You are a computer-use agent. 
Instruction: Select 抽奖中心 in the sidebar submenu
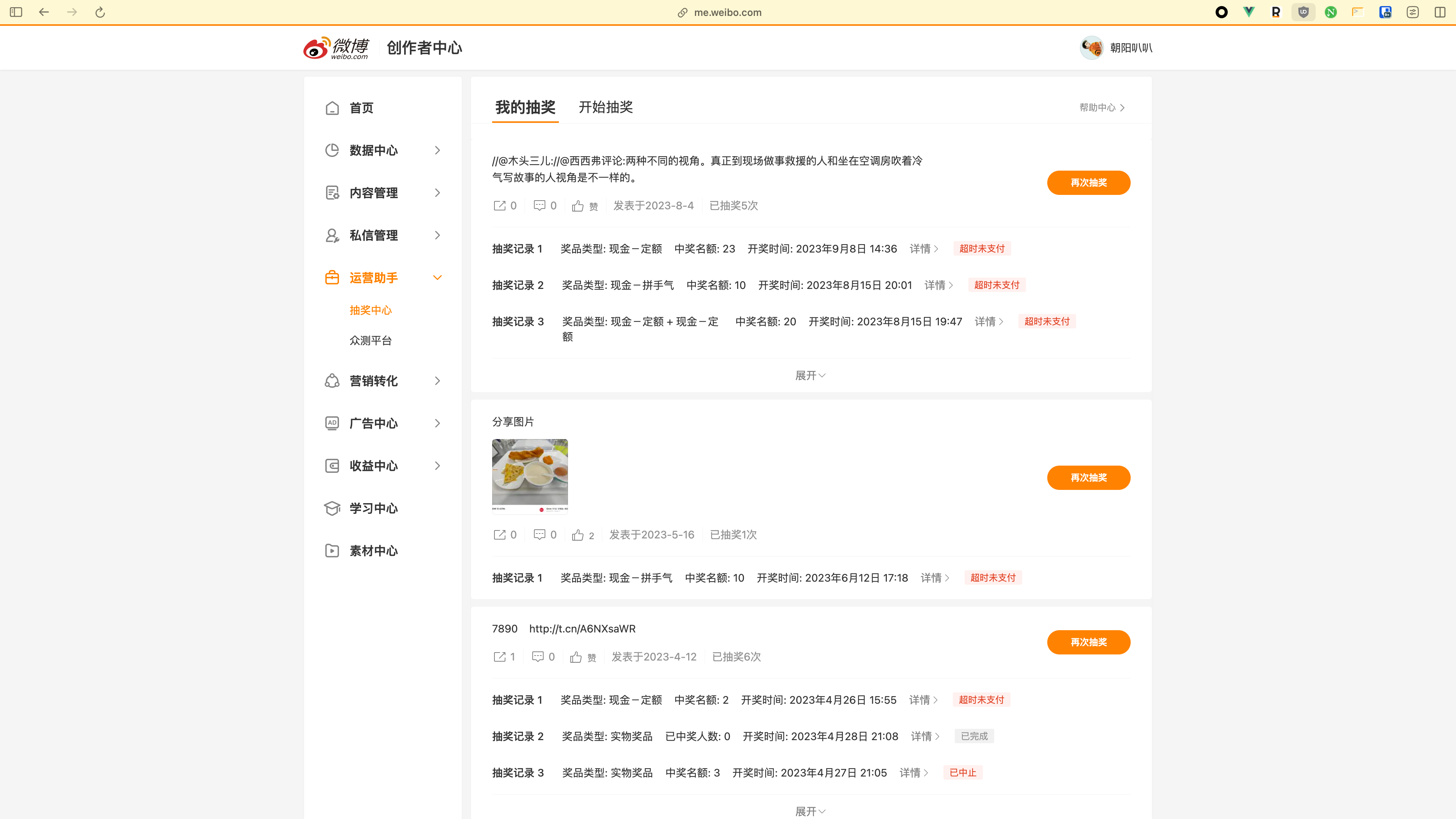click(370, 310)
